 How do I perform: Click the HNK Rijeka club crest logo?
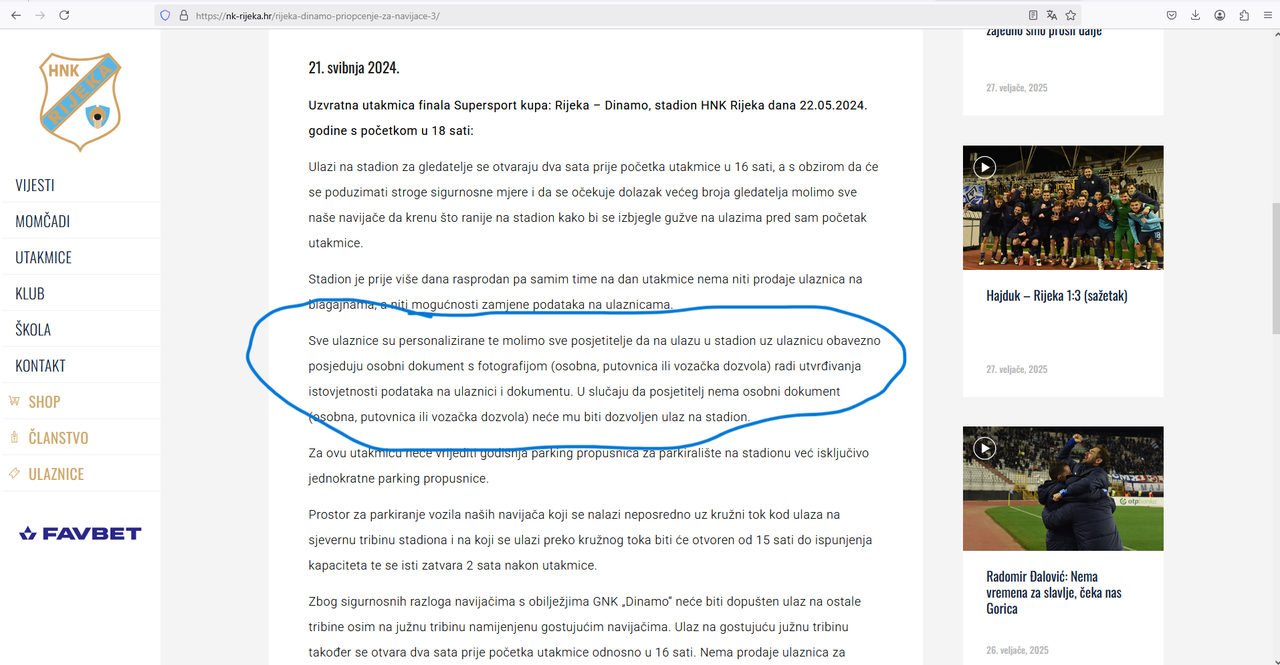[80, 101]
